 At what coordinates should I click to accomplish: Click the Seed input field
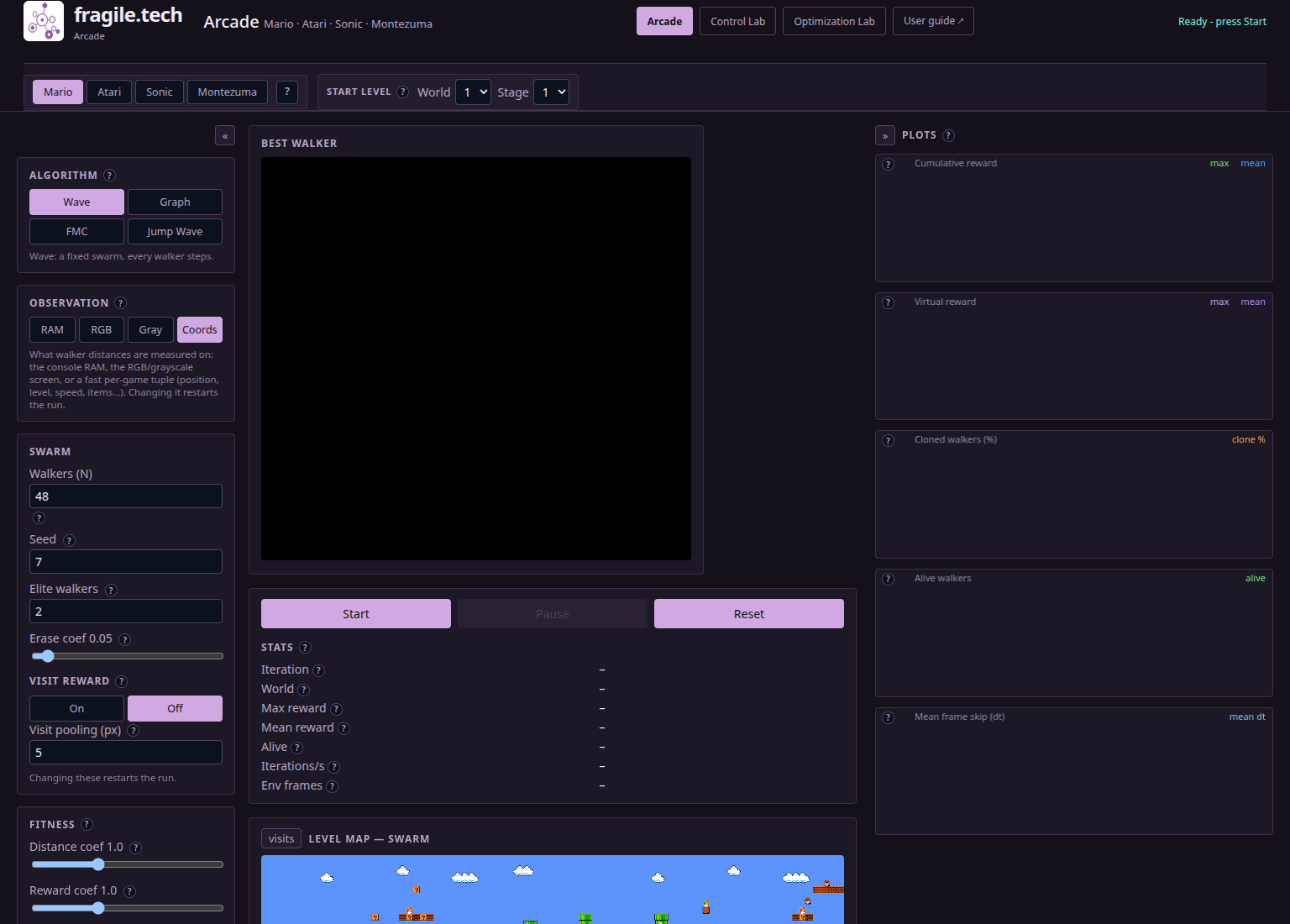(x=126, y=562)
